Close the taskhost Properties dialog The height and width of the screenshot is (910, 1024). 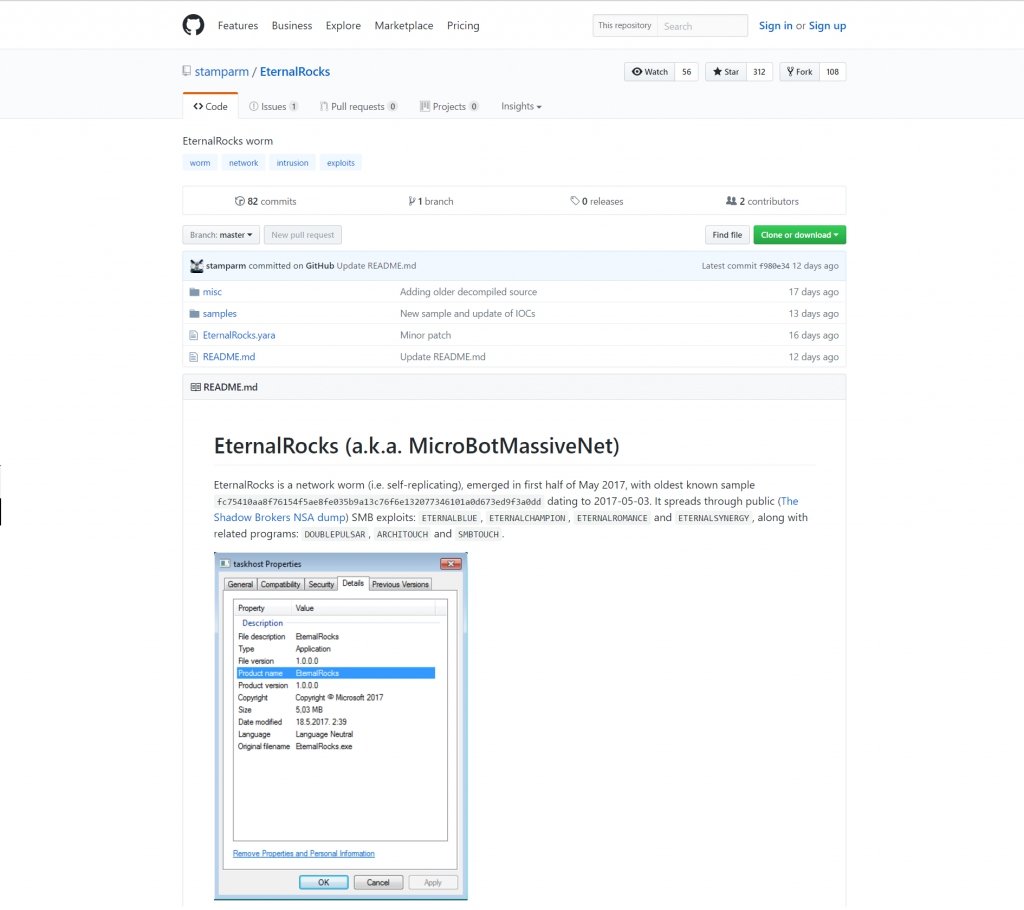451,563
